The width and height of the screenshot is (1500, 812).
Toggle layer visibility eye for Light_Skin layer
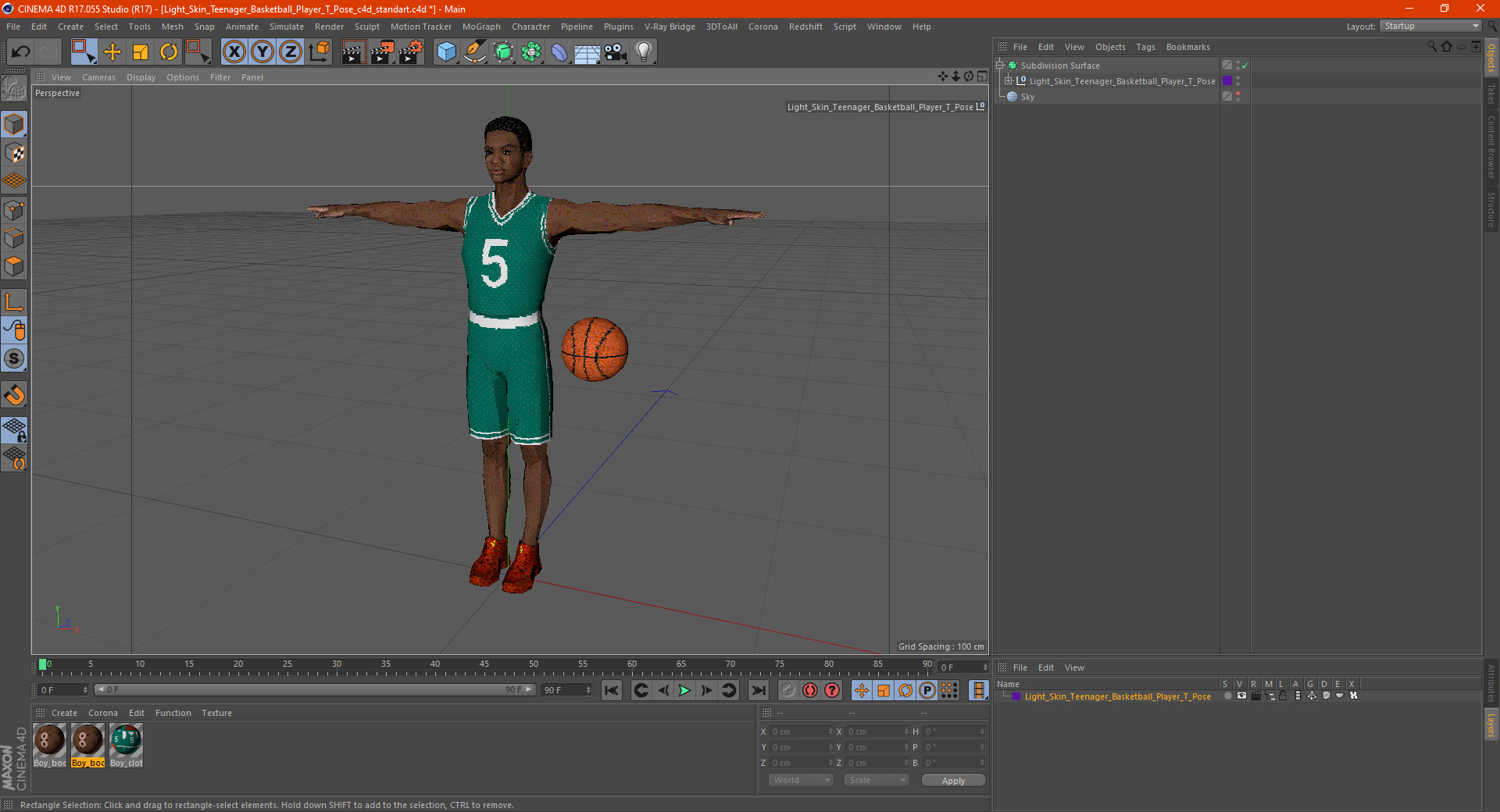(1241, 696)
